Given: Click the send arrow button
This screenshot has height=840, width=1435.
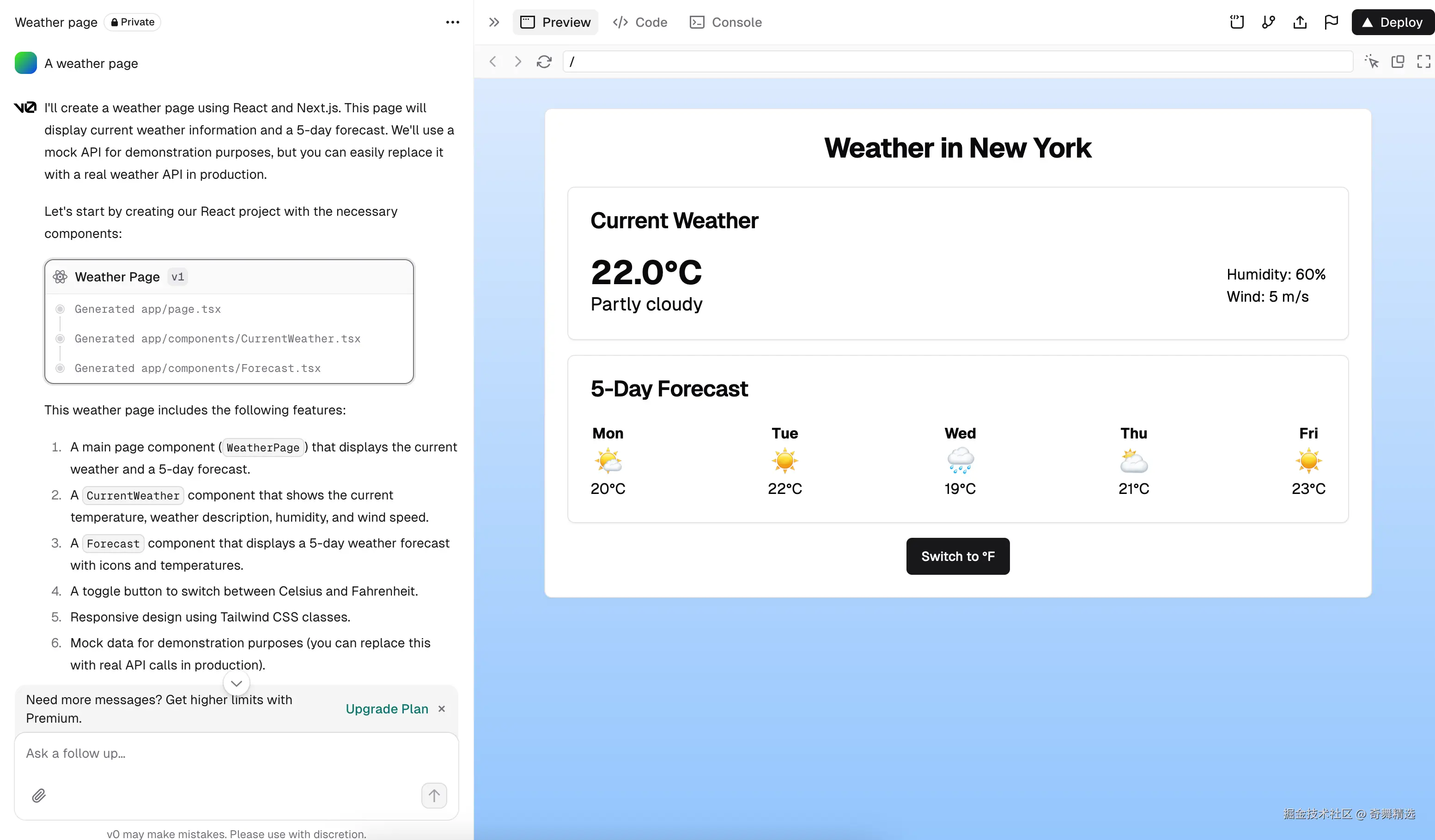Looking at the screenshot, I should click(434, 795).
